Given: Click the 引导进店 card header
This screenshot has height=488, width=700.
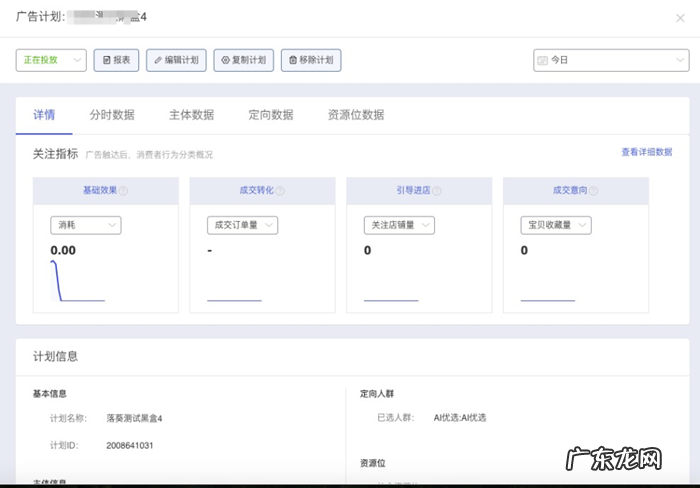Looking at the screenshot, I should click(x=419, y=191).
